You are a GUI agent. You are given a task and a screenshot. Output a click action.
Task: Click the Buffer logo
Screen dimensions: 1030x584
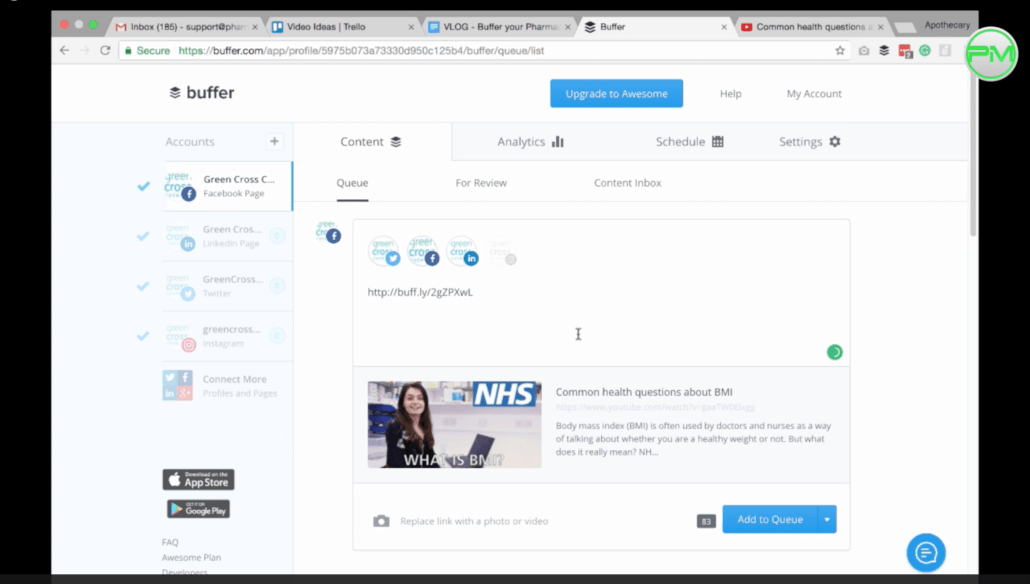click(x=202, y=93)
